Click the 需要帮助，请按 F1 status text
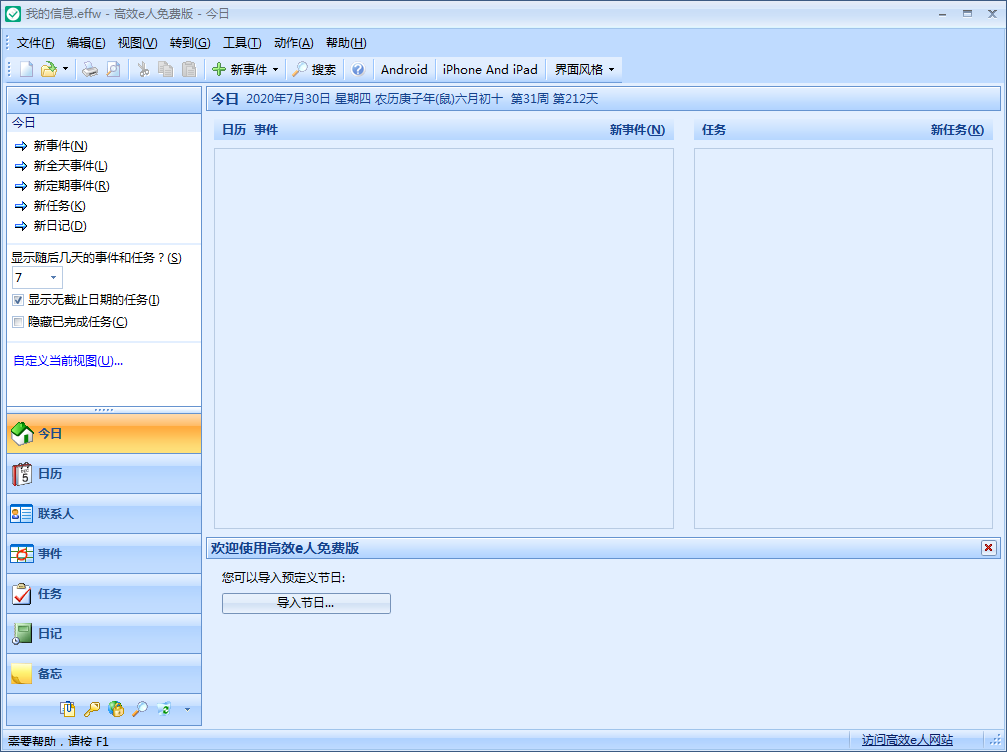1007x752 pixels. 58,741
